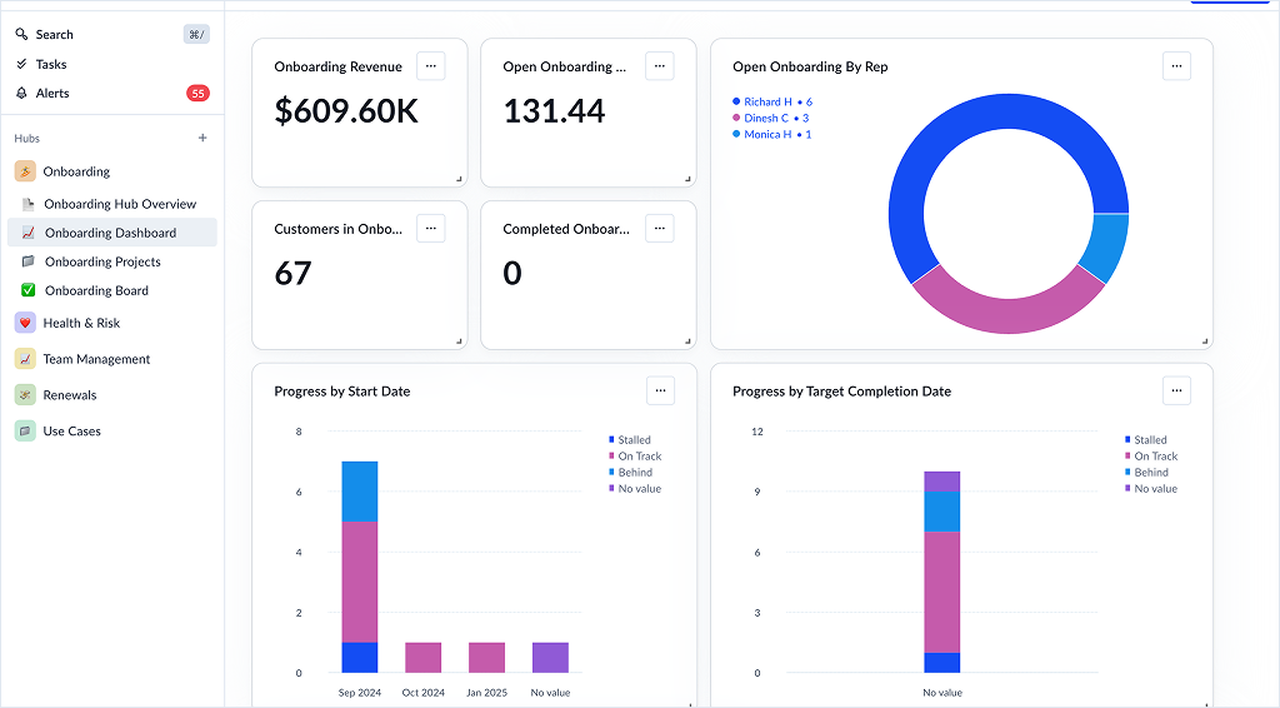Open the Onboarding Revenue card options menu
The image size is (1280, 708).
(431, 66)
